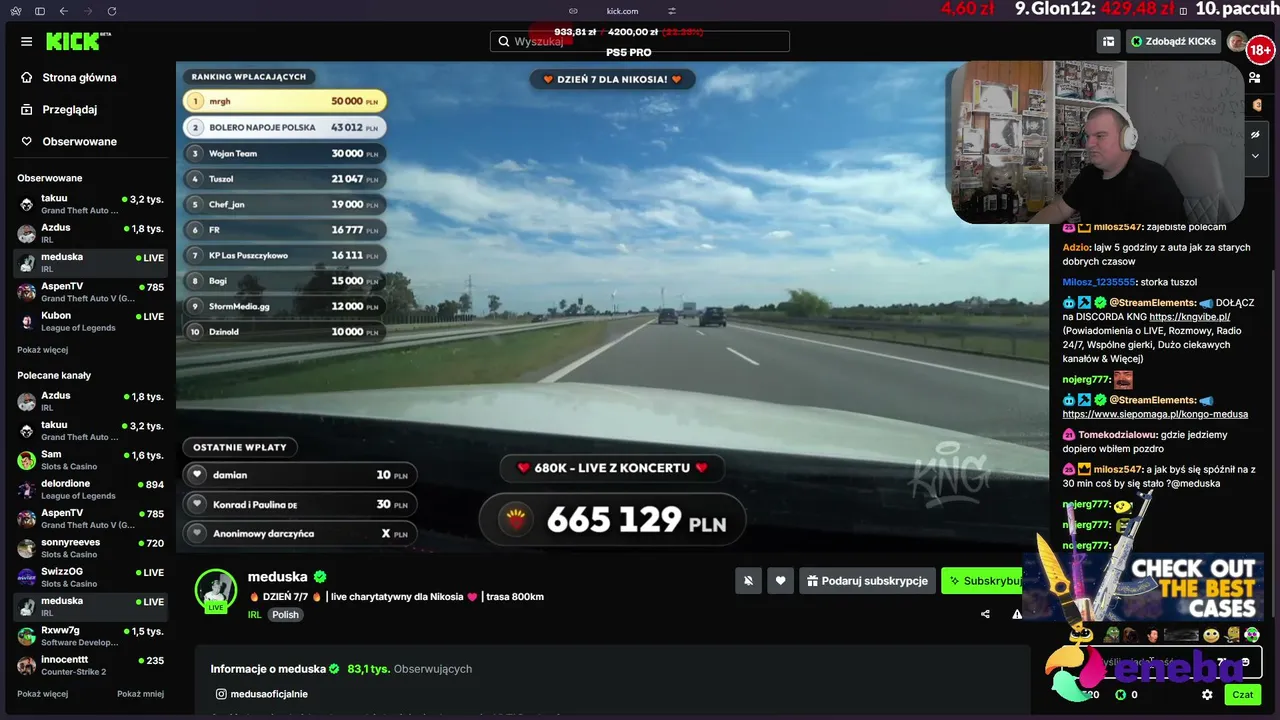Open Sam Slots & Casino channel
This screenshot has width=1280, height=720.
[x=90, y=460]
